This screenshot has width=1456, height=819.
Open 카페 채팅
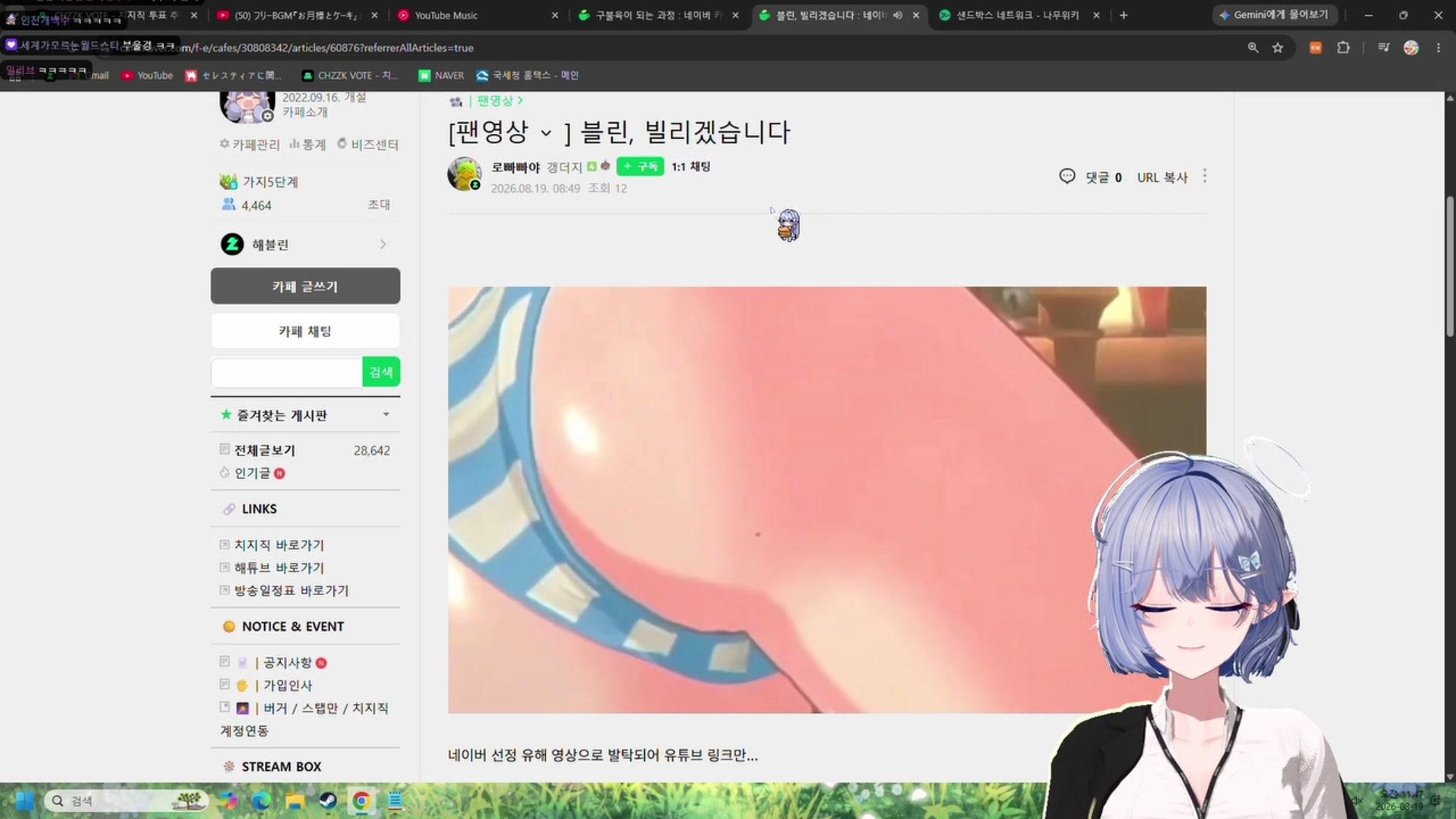pos(305,331)
